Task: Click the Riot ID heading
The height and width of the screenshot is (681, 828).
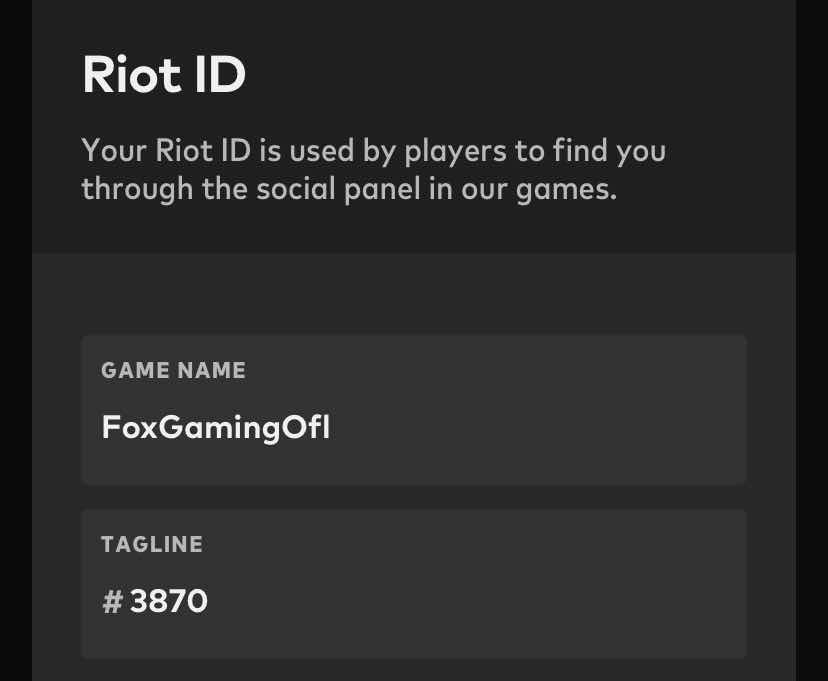Action: tap(164, 75)
